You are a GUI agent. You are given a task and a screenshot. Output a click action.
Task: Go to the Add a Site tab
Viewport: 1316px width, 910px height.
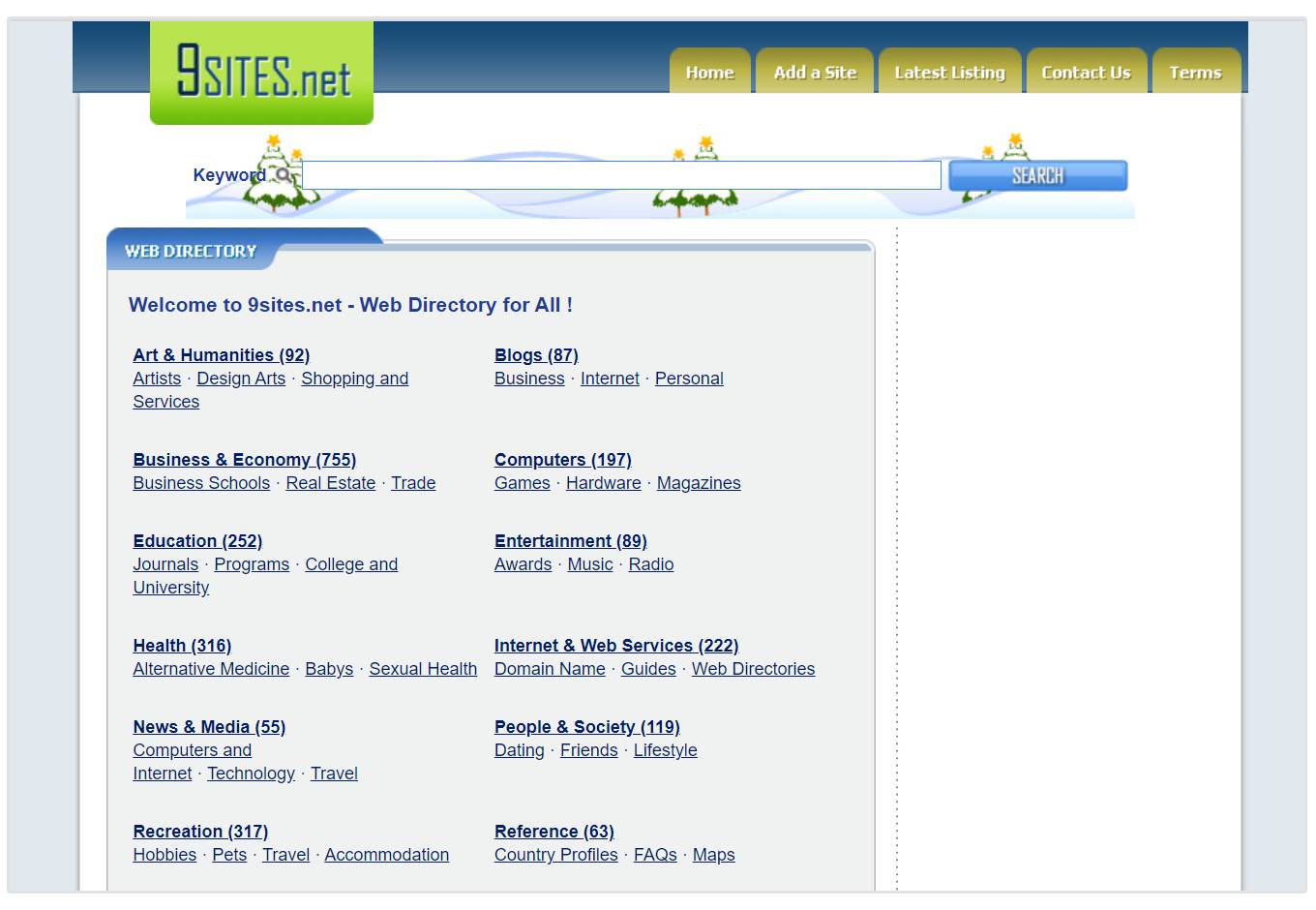(x=815, y=73)
